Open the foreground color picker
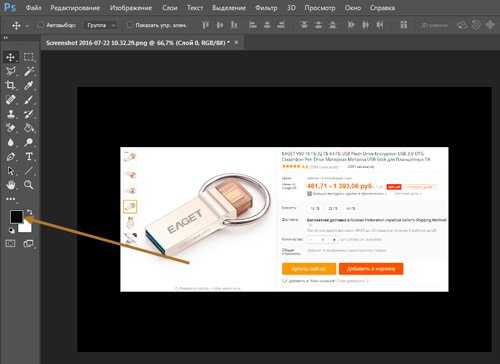The width and height of the screenshot is (500, 364). [16, 217]
